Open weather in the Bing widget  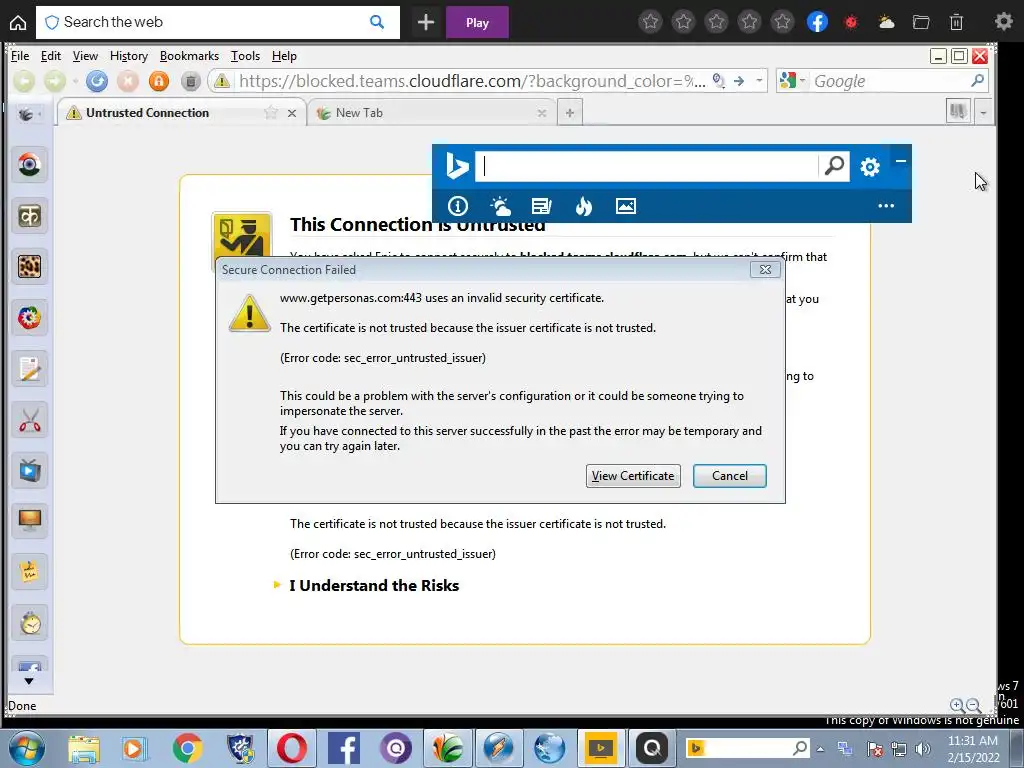coord(500,206)
